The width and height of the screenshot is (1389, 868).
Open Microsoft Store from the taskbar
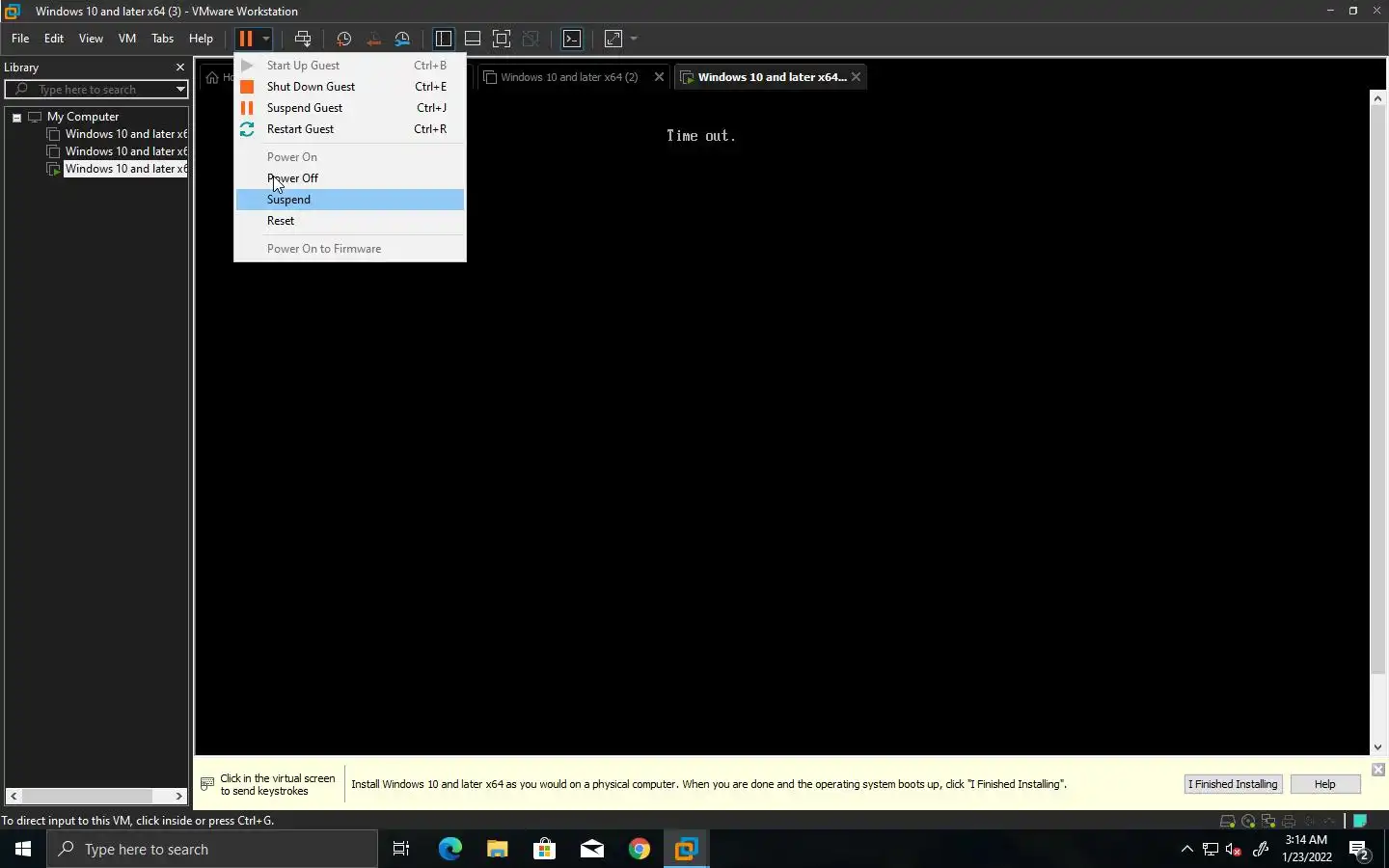544,849
